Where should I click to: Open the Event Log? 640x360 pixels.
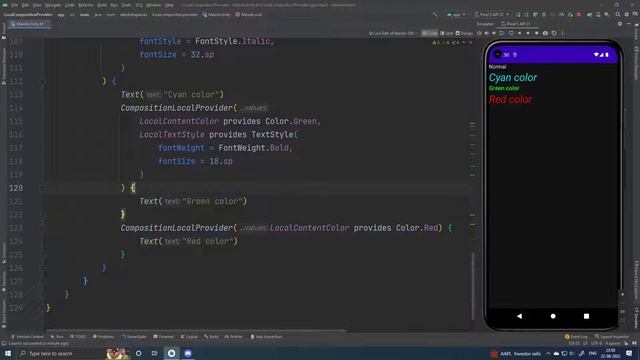pos(576,337)
